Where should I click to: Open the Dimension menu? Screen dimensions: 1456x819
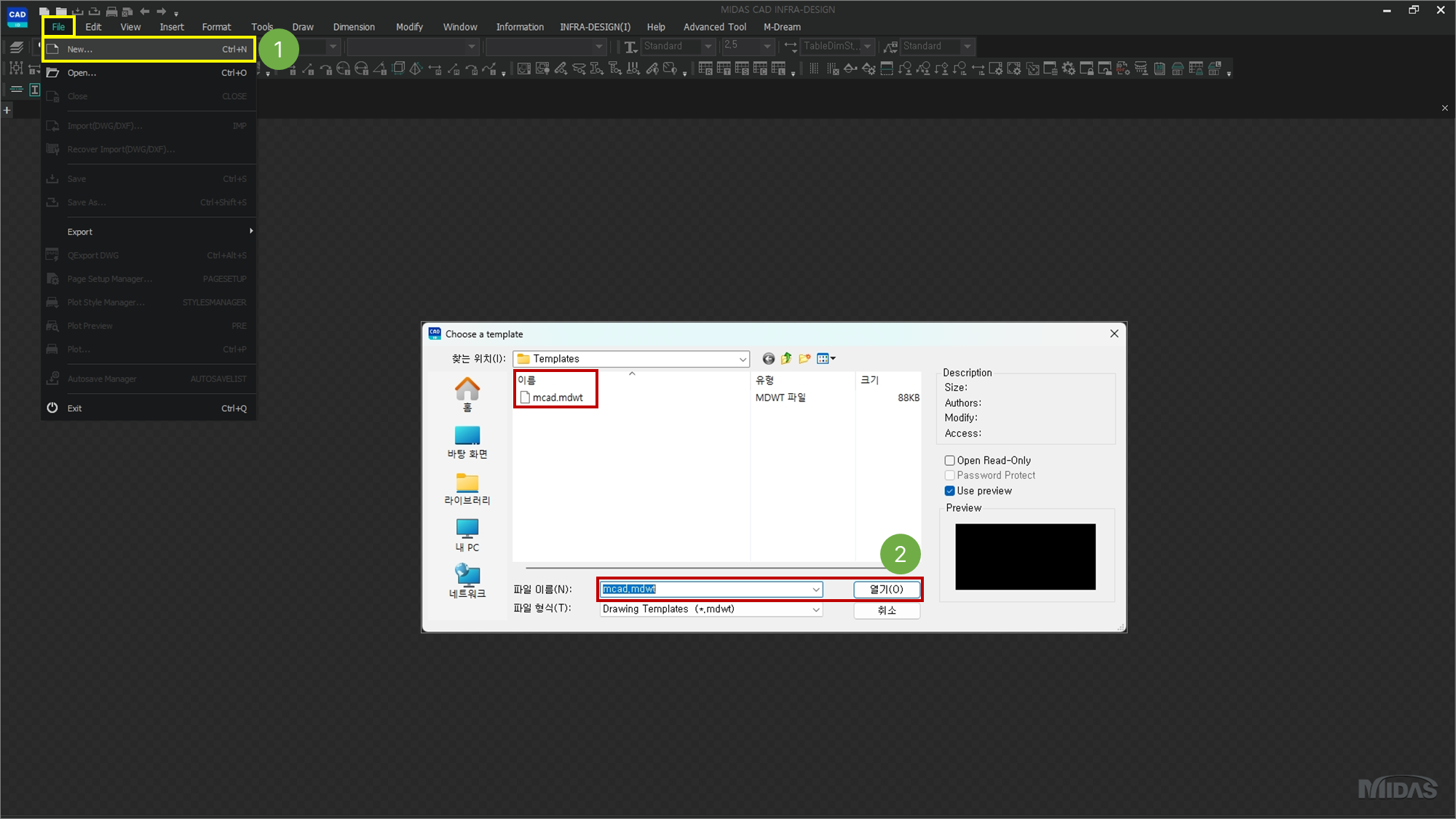coord(354,27)
